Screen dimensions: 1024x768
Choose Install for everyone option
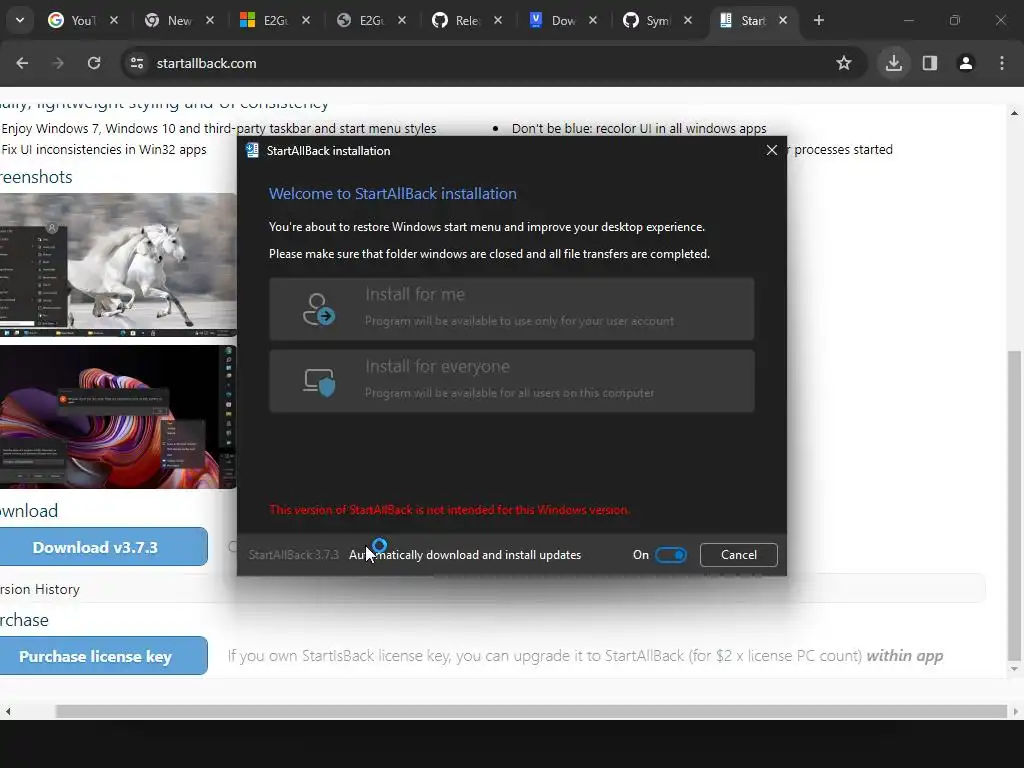tap(512, 381)
